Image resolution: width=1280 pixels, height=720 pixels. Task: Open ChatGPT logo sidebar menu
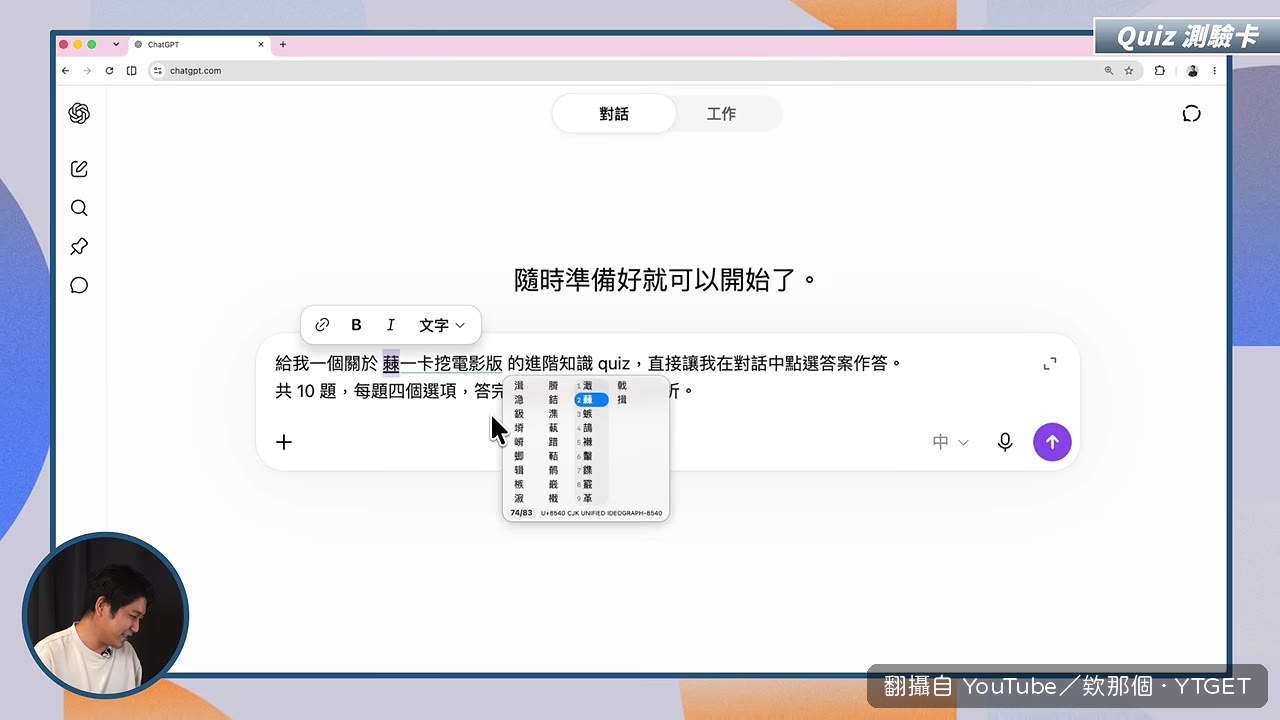(79, 114)
